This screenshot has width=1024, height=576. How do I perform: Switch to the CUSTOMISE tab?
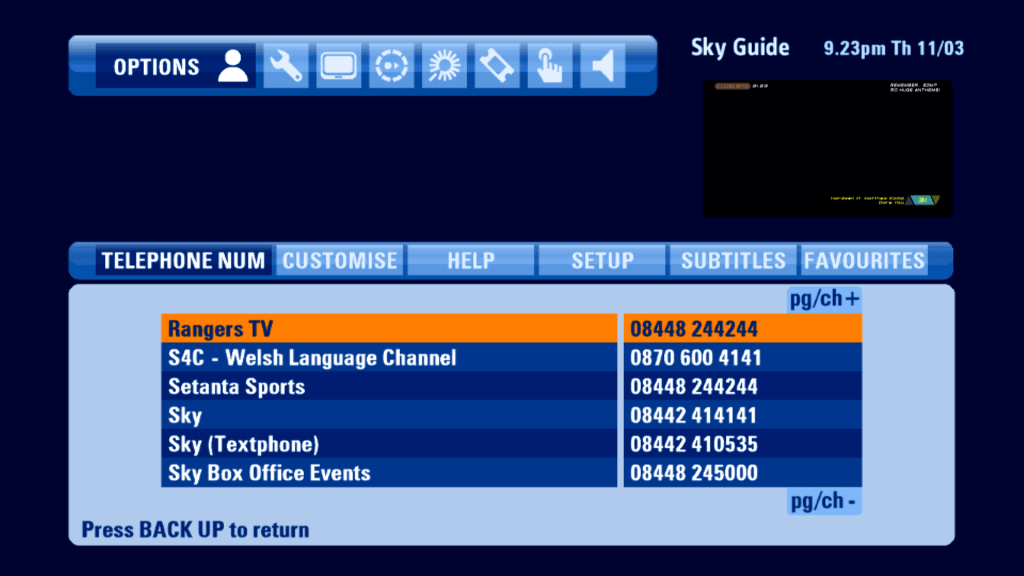tap(340, 261)
